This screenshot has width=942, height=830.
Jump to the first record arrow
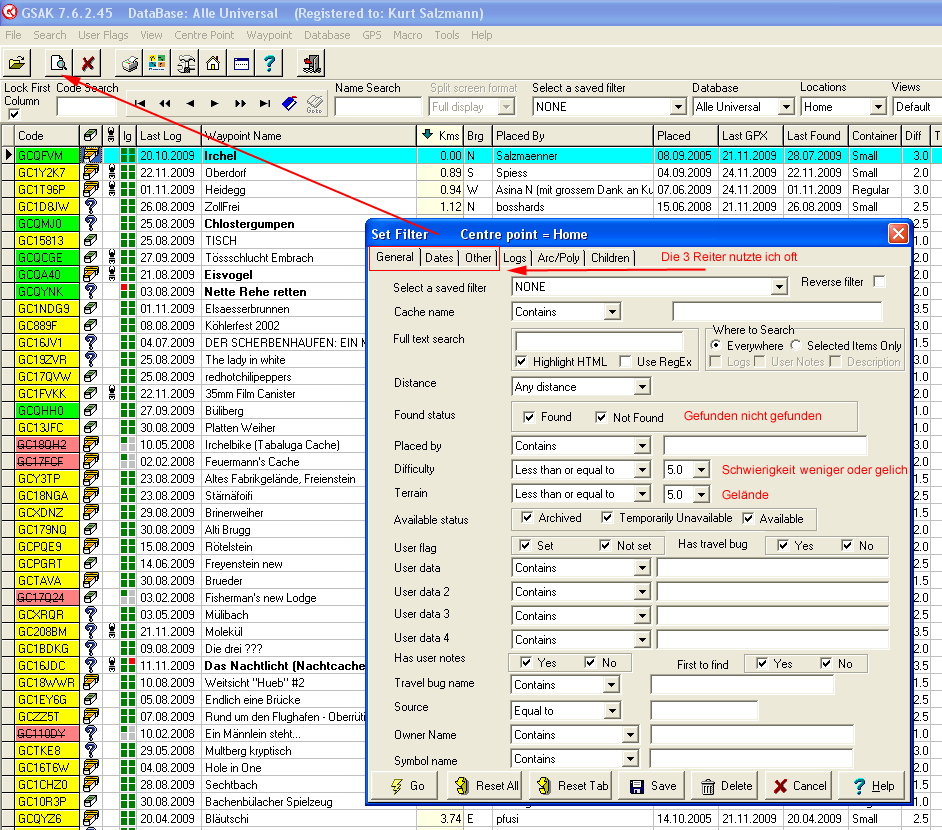coord(140,104)
